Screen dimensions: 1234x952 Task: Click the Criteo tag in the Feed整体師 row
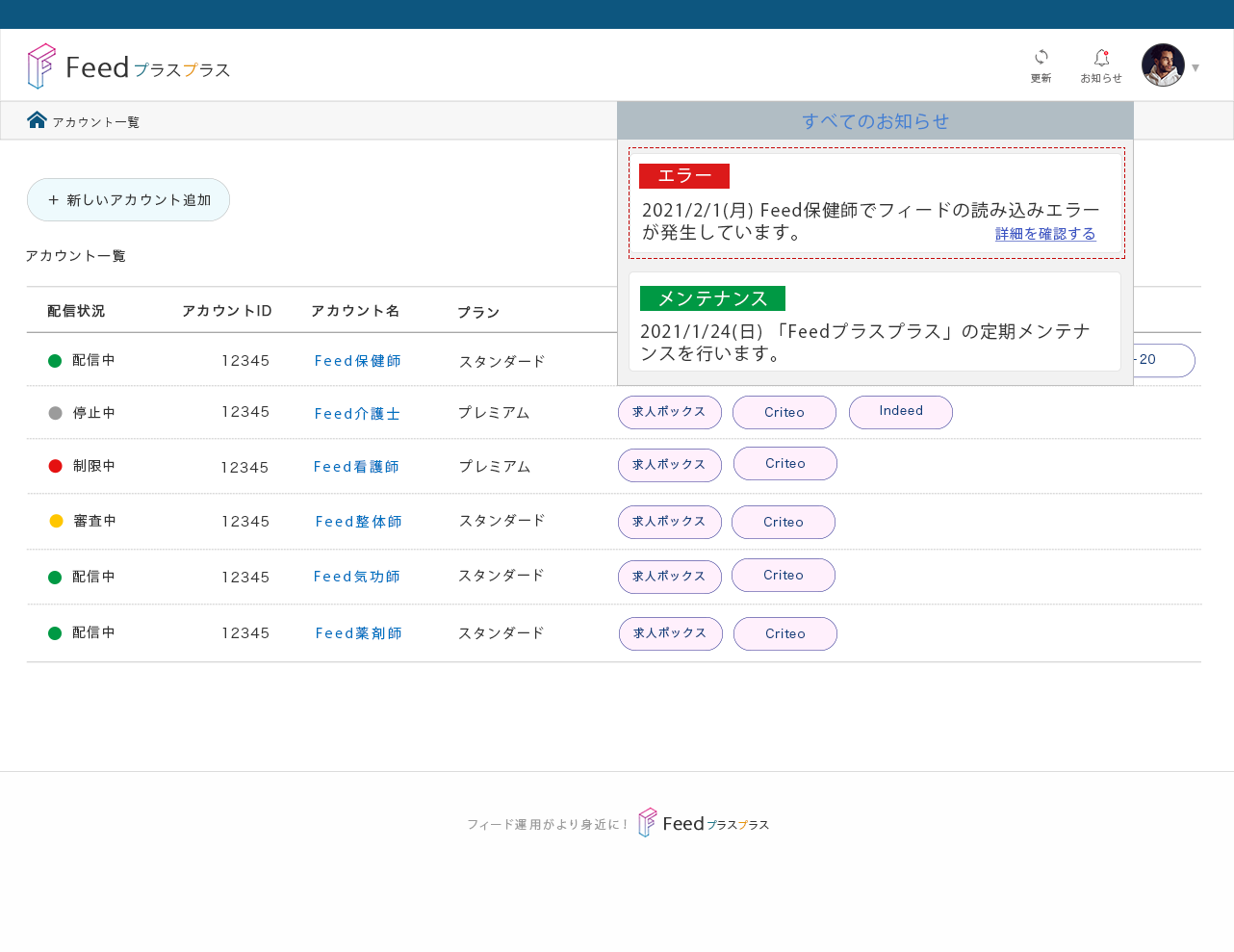coord(784,522)
